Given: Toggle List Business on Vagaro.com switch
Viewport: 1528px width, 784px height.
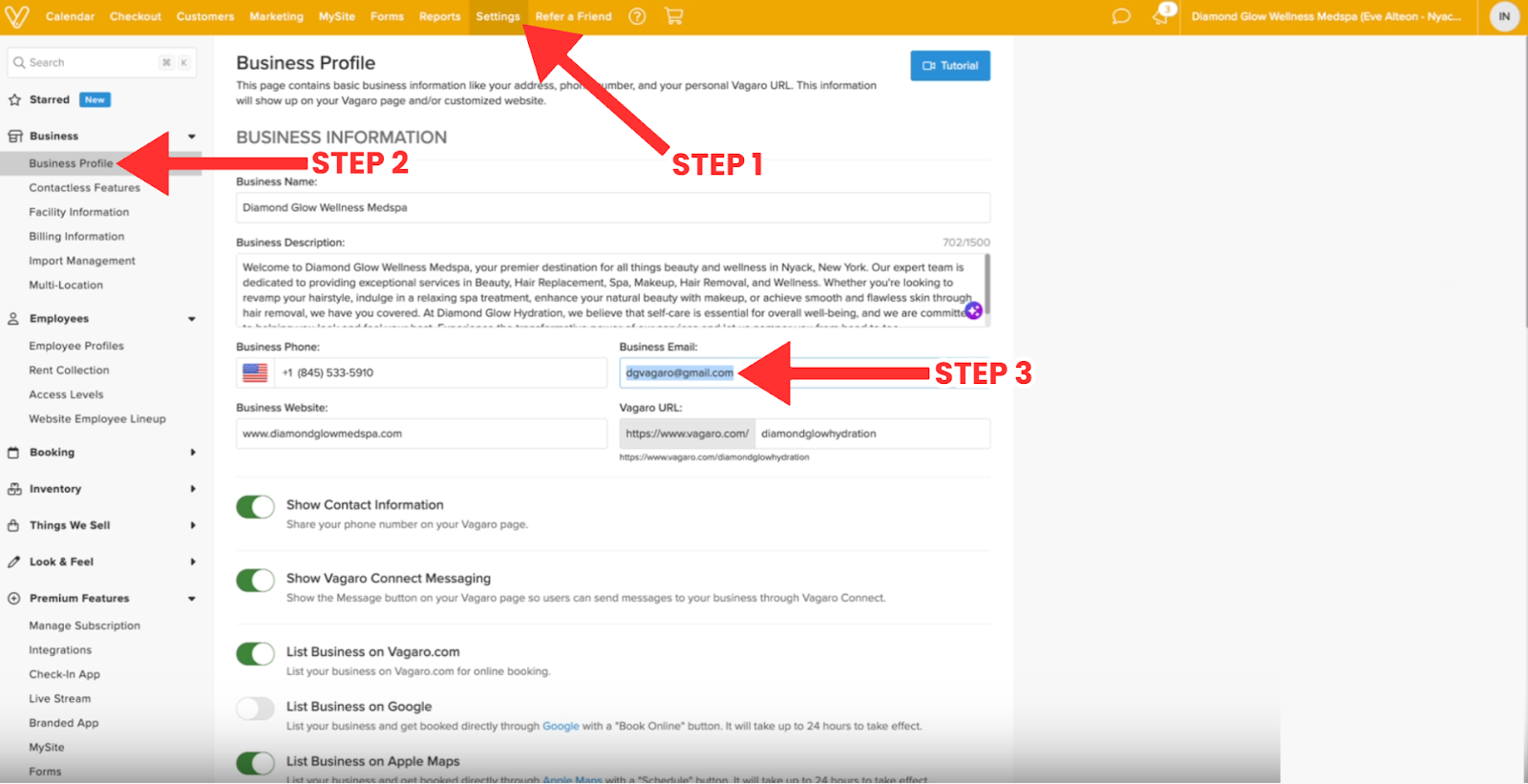Looking at the screenshot, I should (255, 653).
